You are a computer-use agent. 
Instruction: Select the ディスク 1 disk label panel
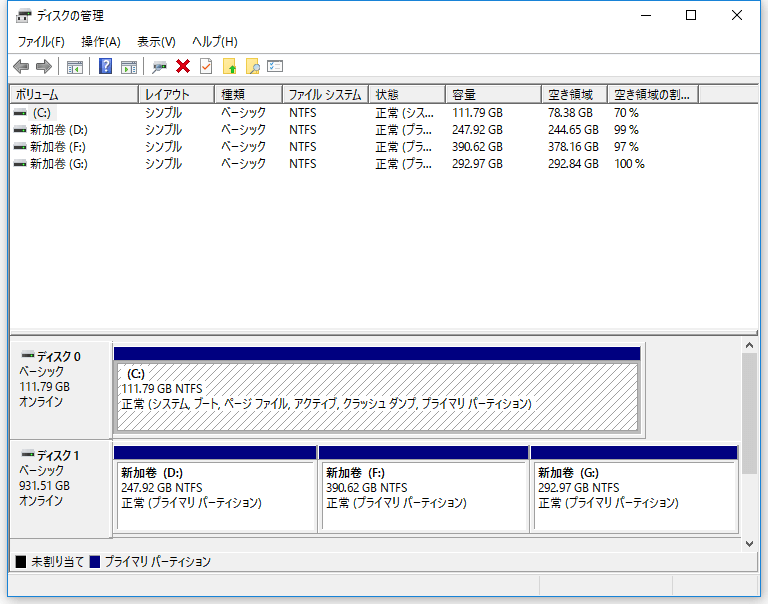[x=61, y=488]
